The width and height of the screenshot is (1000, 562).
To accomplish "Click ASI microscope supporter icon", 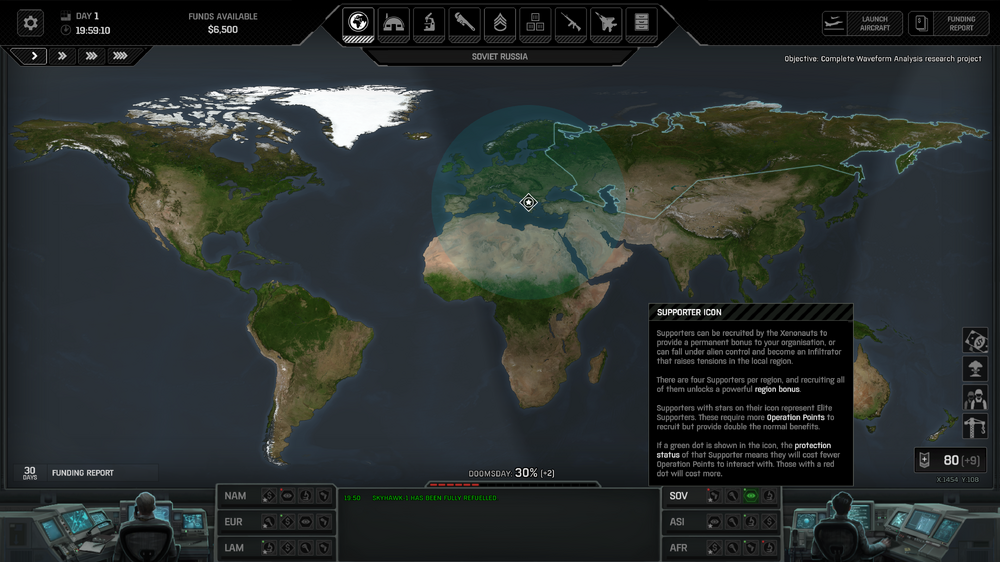I will pyautogui.click(x=751, y=522).
